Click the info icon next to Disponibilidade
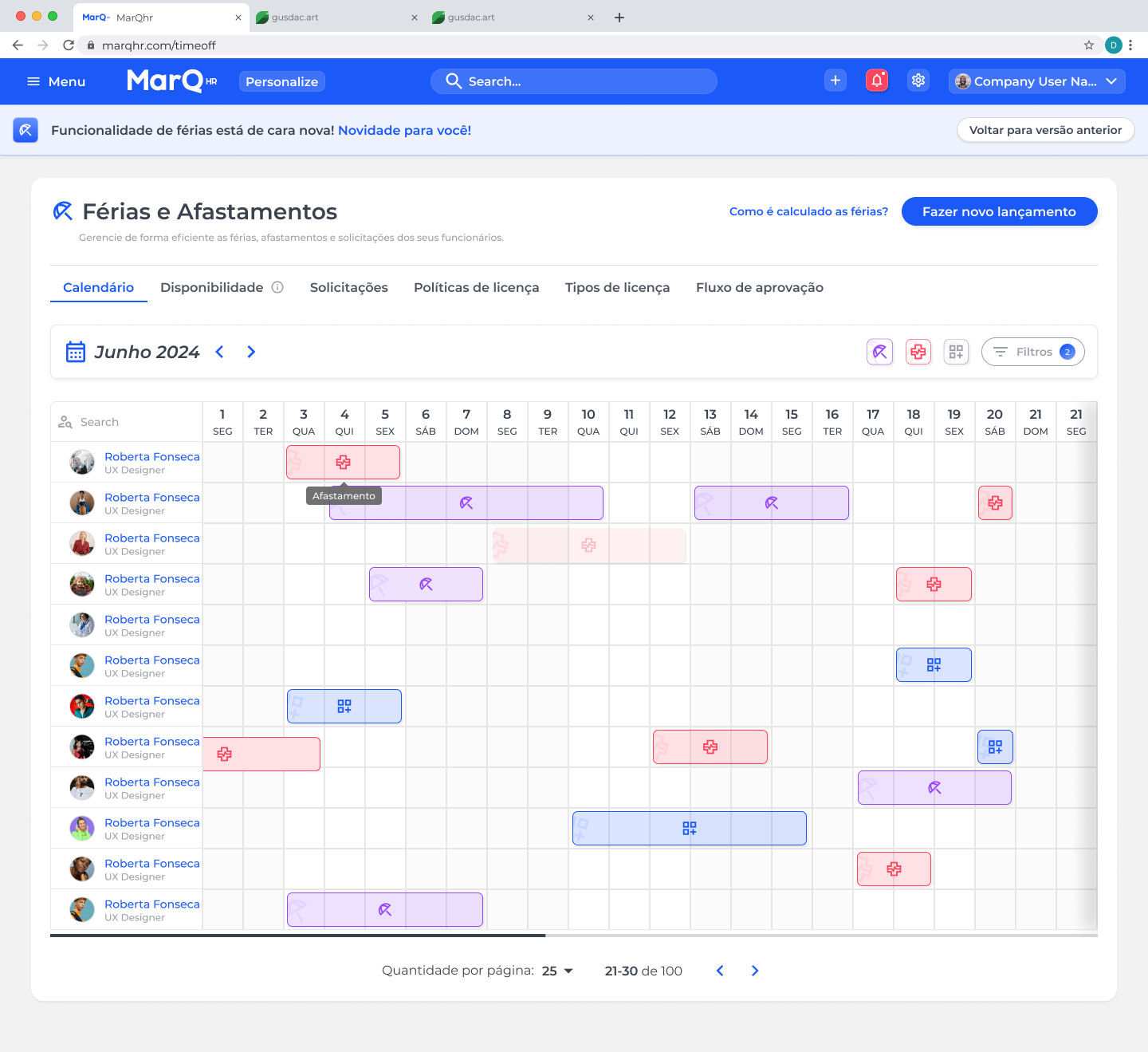The width and height of the screenshot is (1148, 1052). (x=277, y=287)
